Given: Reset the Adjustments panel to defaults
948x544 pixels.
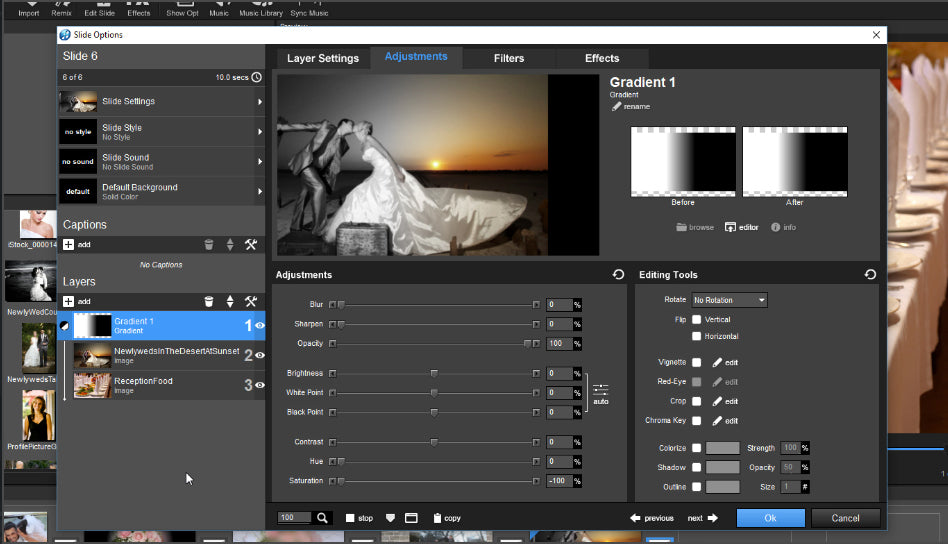Looking at the screenshot, I should 618,274.
